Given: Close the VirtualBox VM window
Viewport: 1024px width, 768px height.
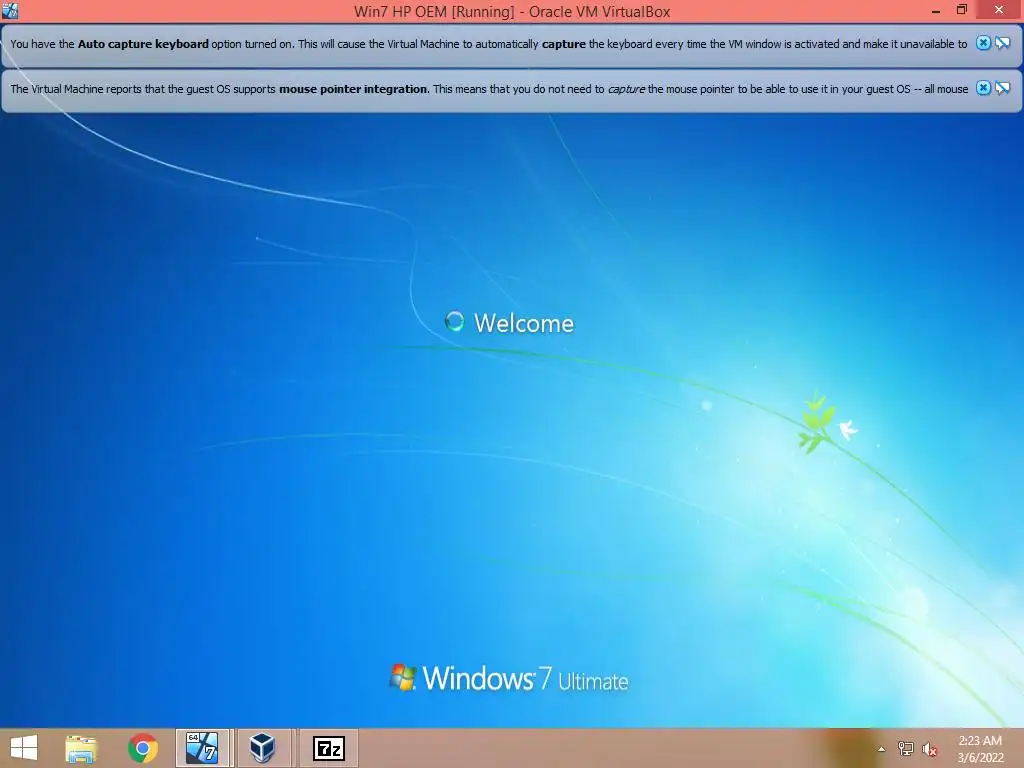Looking at the screenshot, I should point(999,10).
